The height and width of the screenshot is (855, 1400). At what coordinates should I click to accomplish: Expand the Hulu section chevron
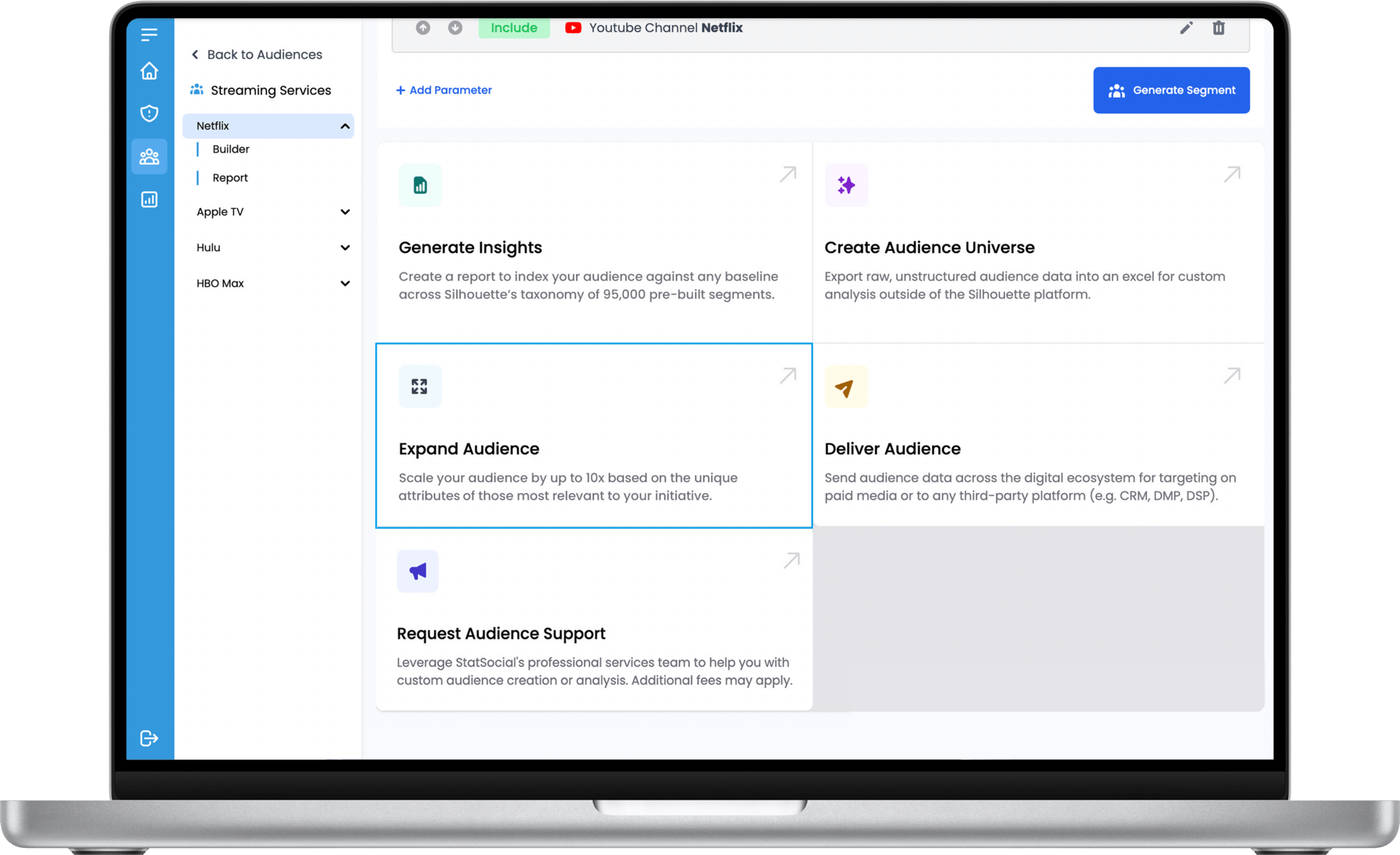point(345,248)
